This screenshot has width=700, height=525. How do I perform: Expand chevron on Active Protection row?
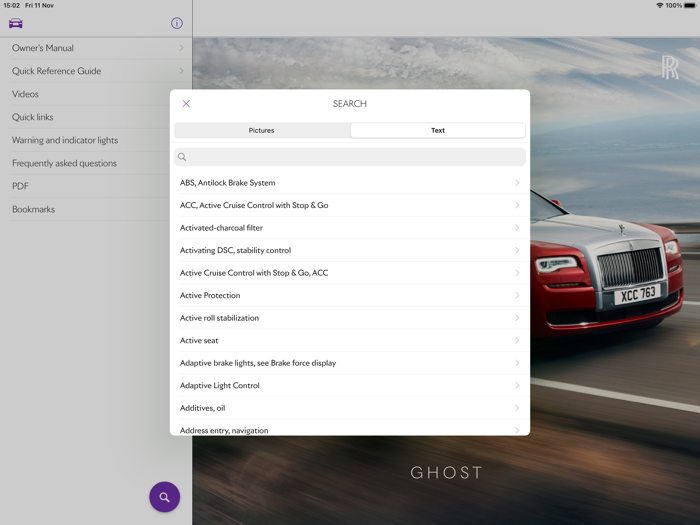click(517, 296)
